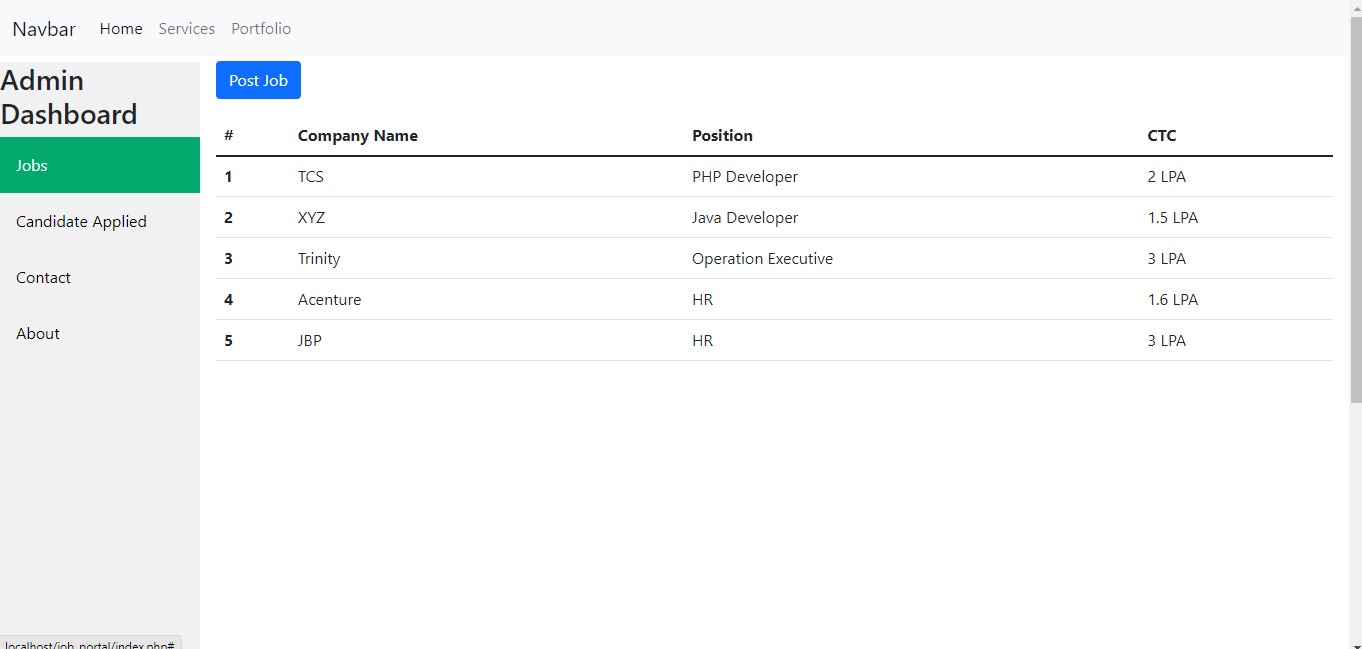Click the CTC column header
Image resolution: width=1362 pixels, height=649 pixels.
(x=1162, y=136)
